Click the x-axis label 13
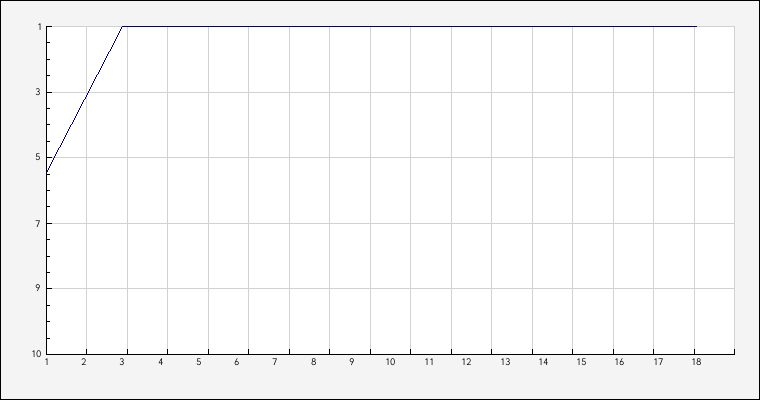 (505, 362)
